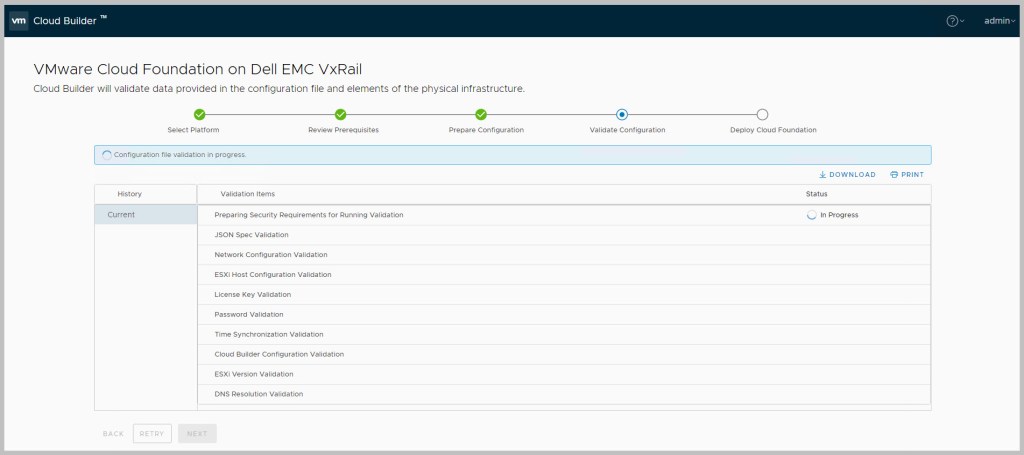Click the Back button
This screenshot has width=1024, height=455.
[x=113, y=434]
